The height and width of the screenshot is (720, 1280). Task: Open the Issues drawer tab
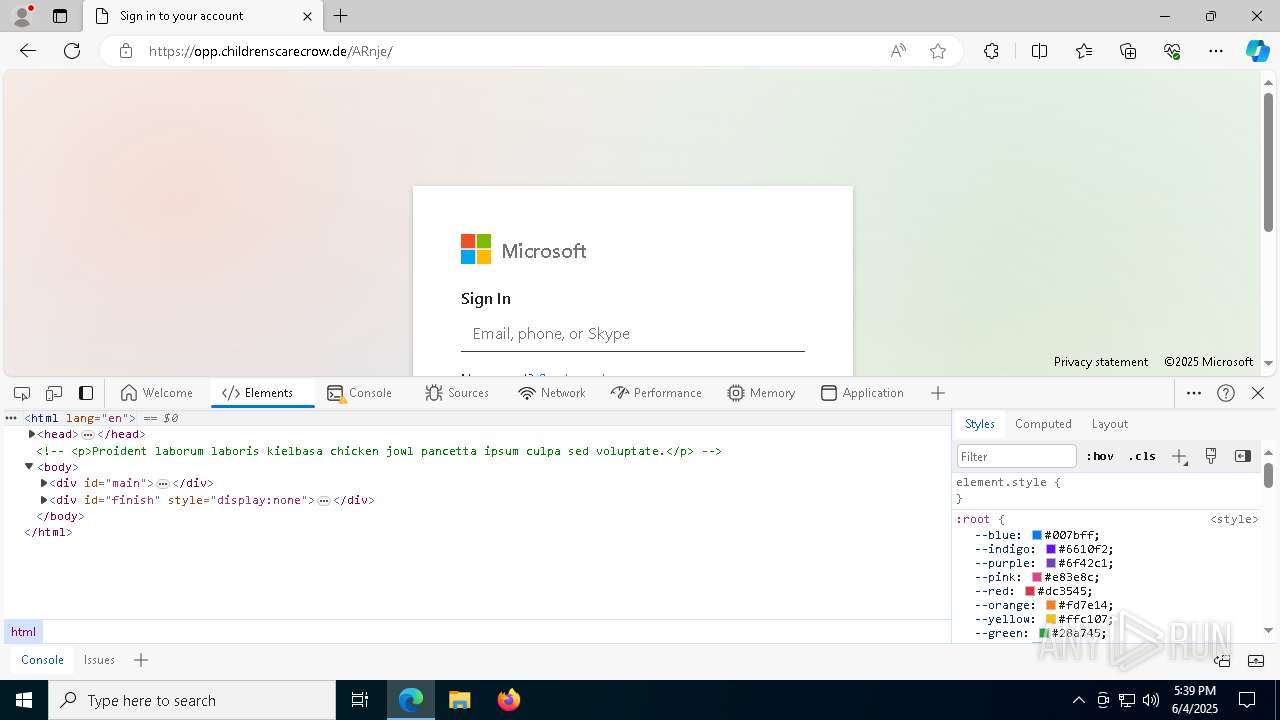[x=99, y=660]
